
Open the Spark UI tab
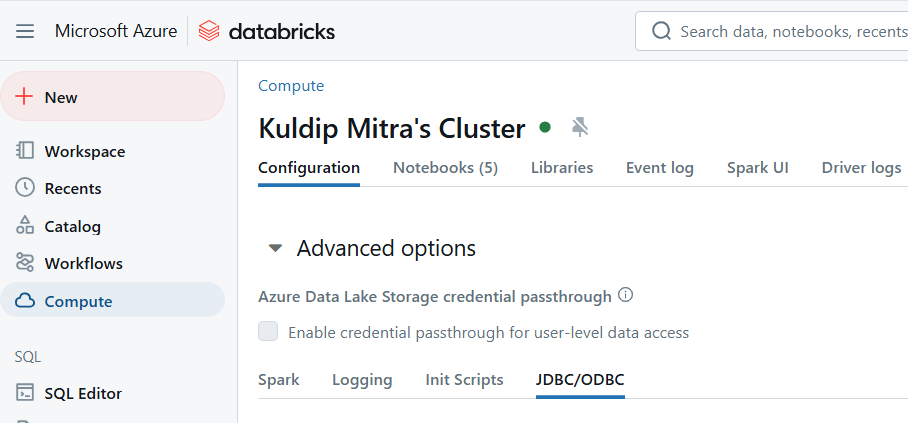click(757, 168)
